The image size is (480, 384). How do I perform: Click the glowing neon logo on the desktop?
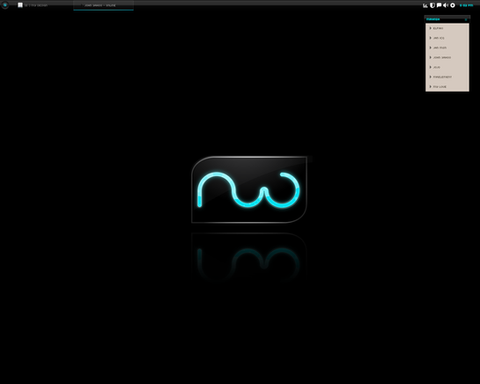(x=249, y=189)
